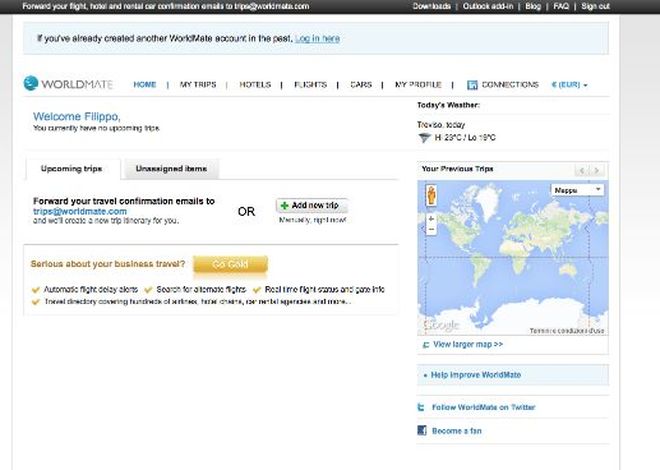
Task: Click the Facebook icon
Action: [421, 430]
